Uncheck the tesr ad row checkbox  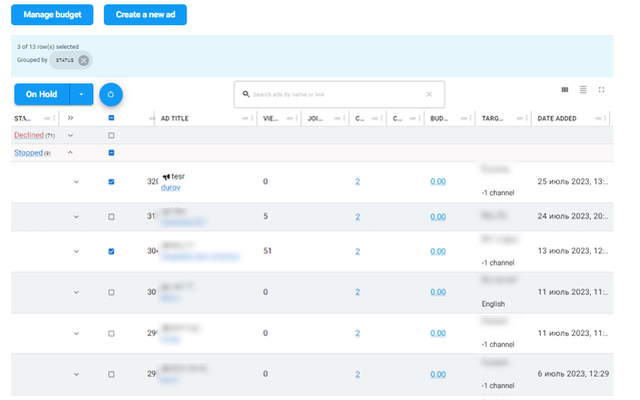pyautogui.click(x=111, y=181)
